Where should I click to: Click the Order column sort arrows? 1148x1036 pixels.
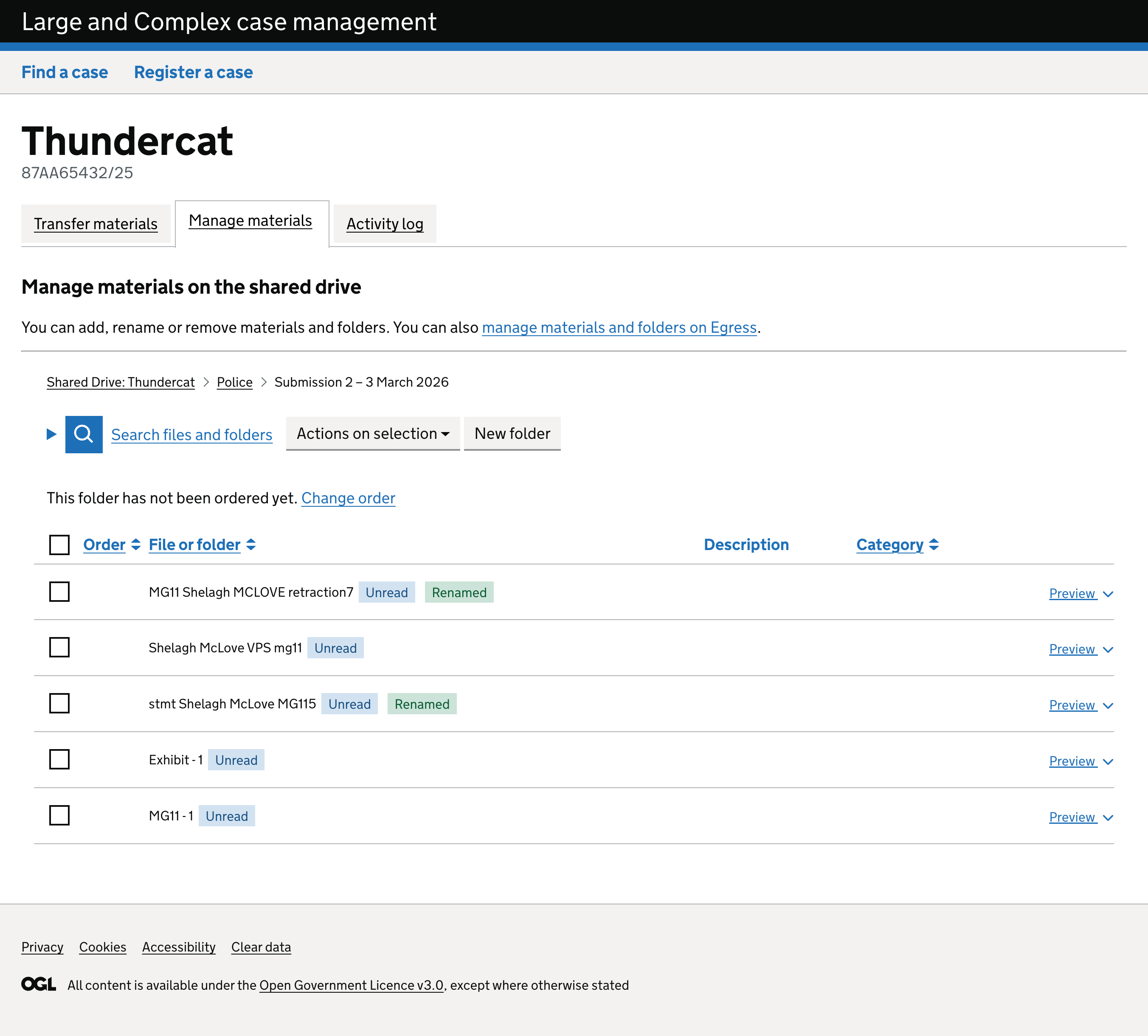pos(135,545)
